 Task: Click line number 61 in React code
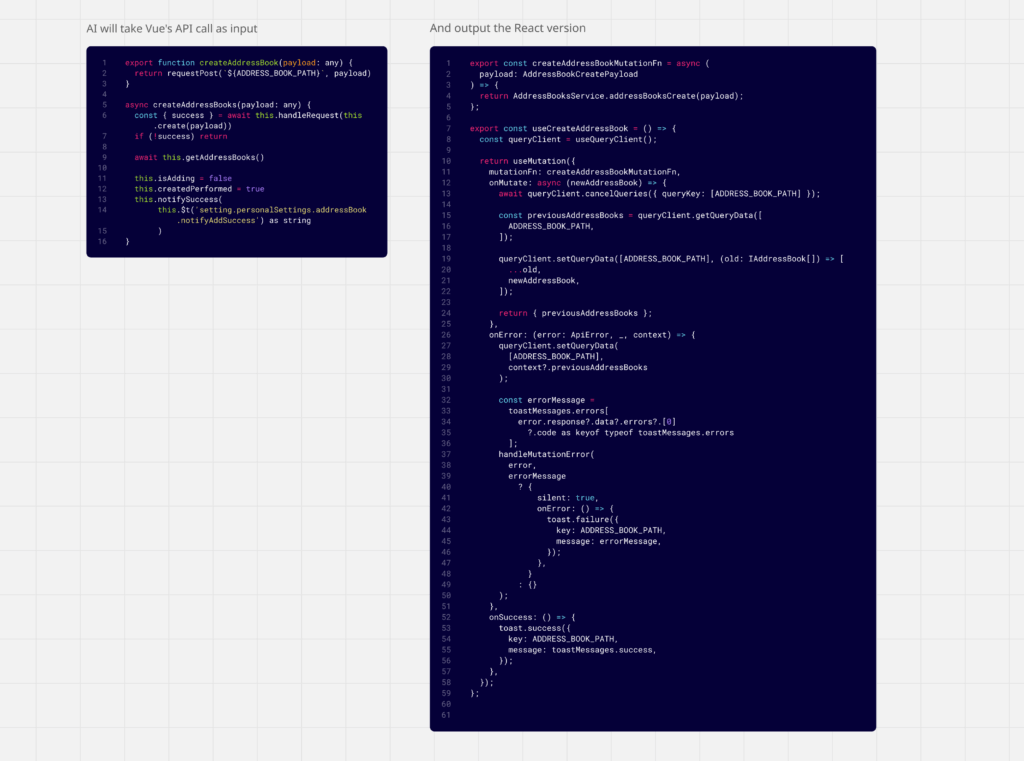[x=446, y=715]
